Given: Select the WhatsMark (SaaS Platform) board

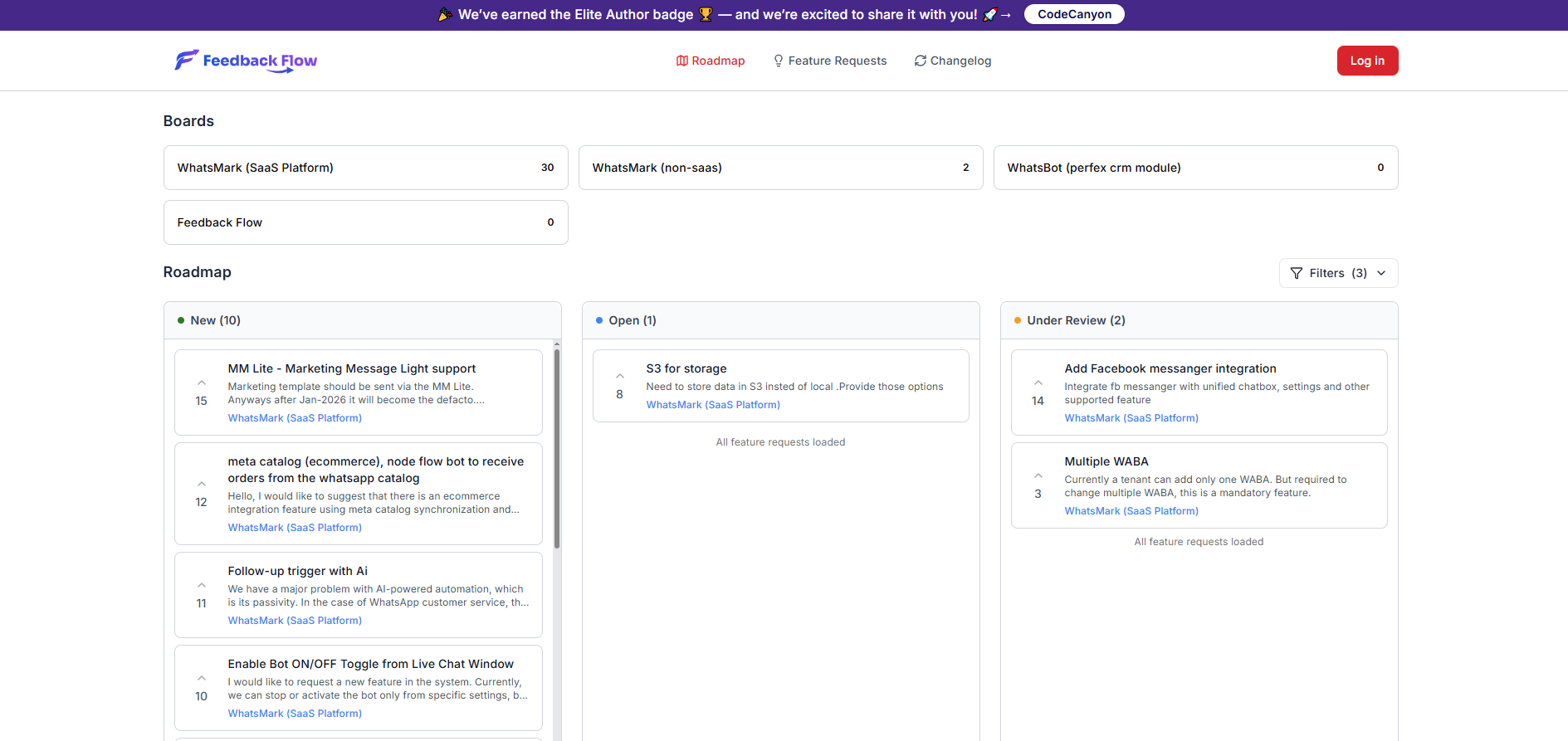Looking at the screenshot, I should click(x=366, y=168).
